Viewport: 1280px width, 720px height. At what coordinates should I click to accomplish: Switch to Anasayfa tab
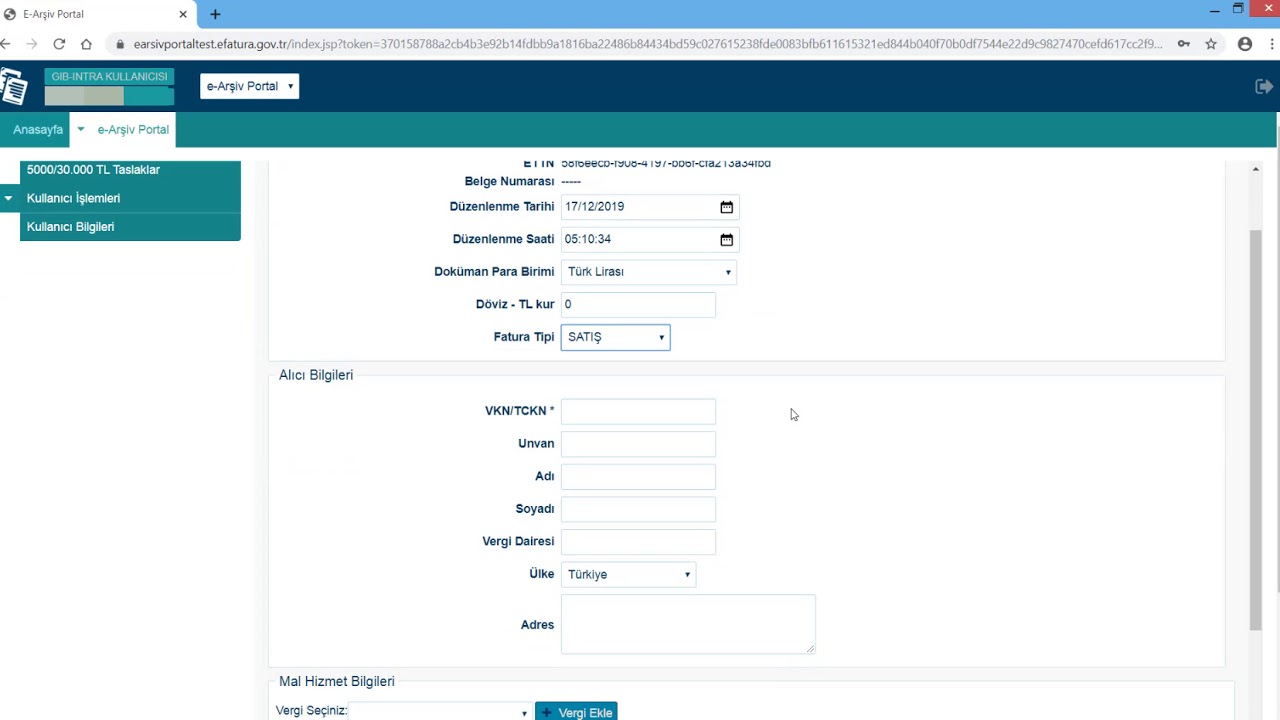tap(38, 130)
